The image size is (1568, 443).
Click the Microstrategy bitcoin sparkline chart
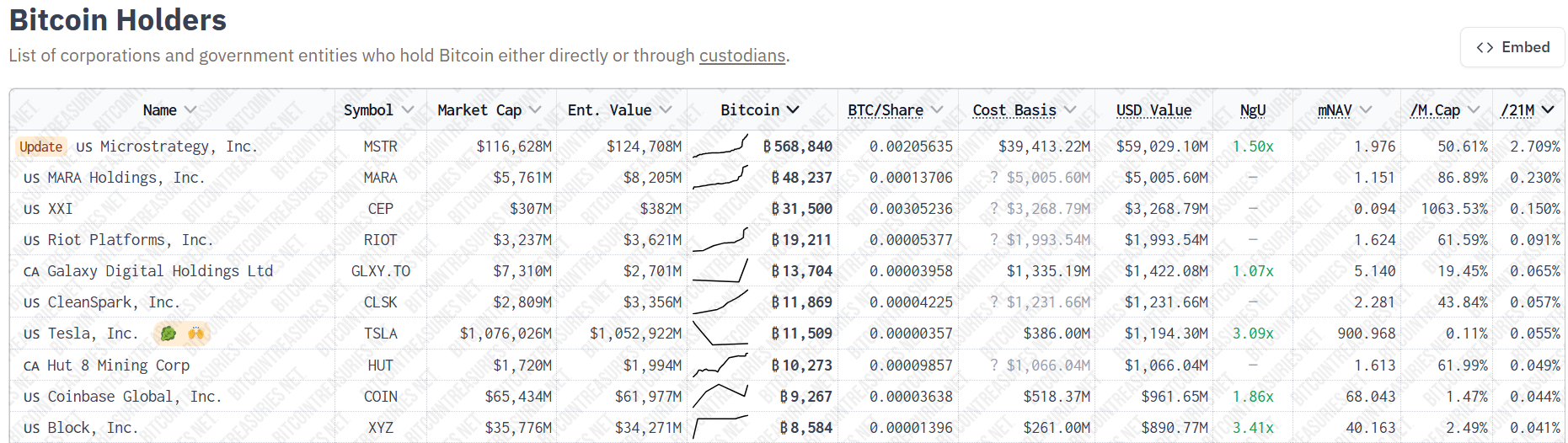(x=720, y=147)
